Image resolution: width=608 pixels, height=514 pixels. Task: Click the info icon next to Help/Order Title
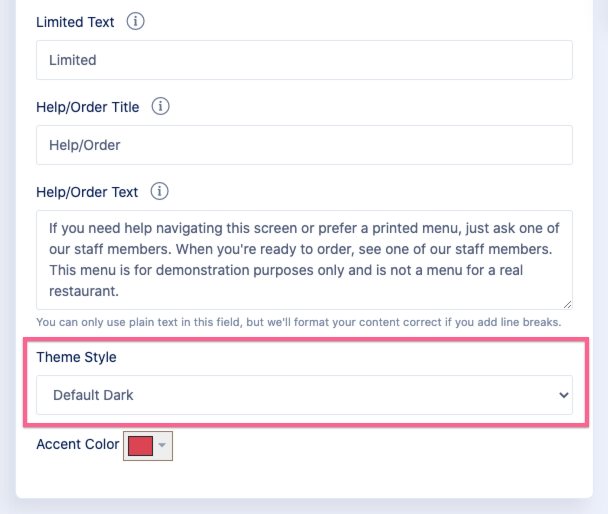[161, 106]
